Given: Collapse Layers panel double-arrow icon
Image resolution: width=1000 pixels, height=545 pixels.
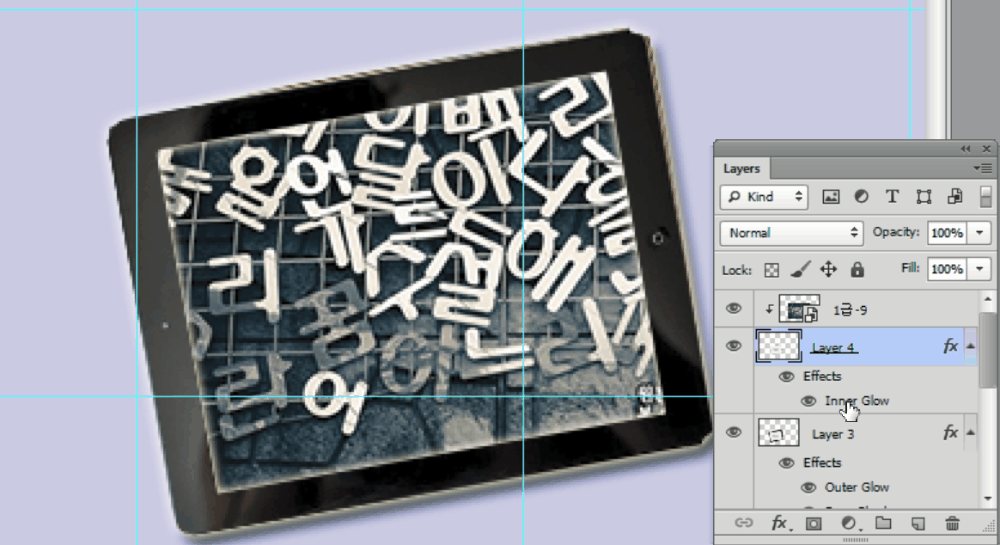Looking at the screenshot, I should pyautogui.click(x=966, y=149).
